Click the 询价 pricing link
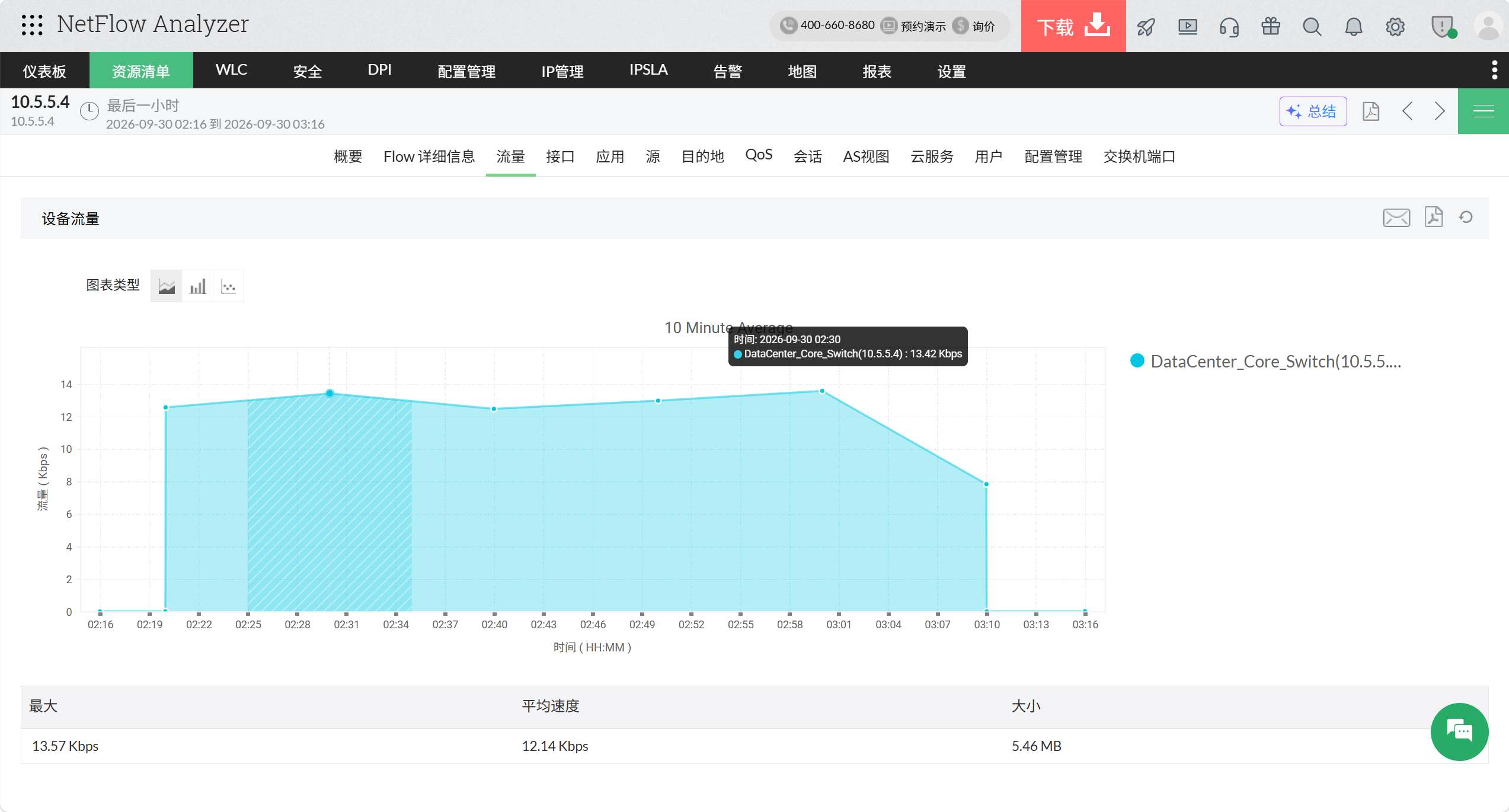 pyautogui.click(x=974, y=26)
